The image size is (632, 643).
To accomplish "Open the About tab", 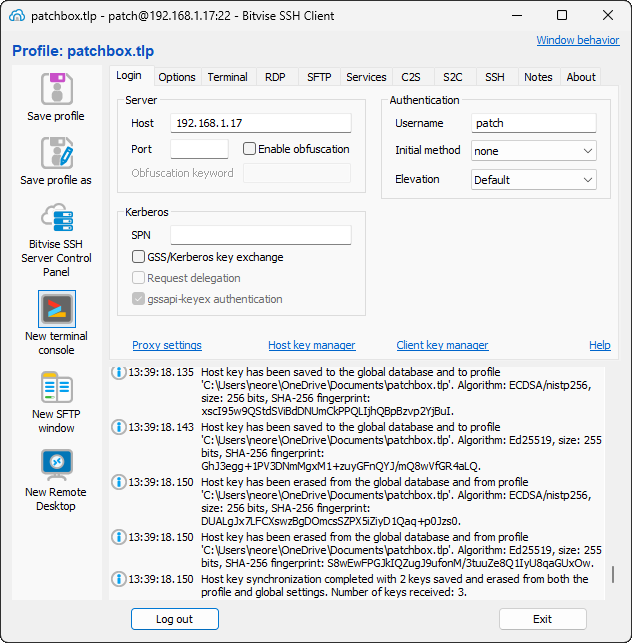I will (x=581, y=77).
